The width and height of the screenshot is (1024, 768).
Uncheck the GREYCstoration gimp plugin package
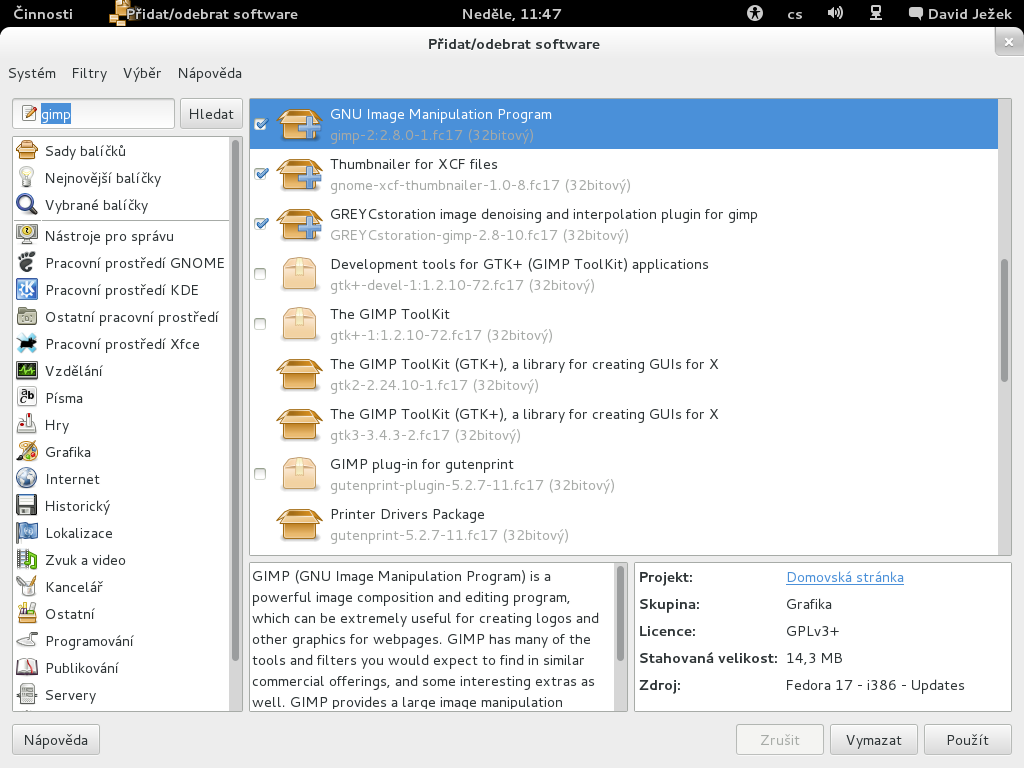(x=261, y=223)
